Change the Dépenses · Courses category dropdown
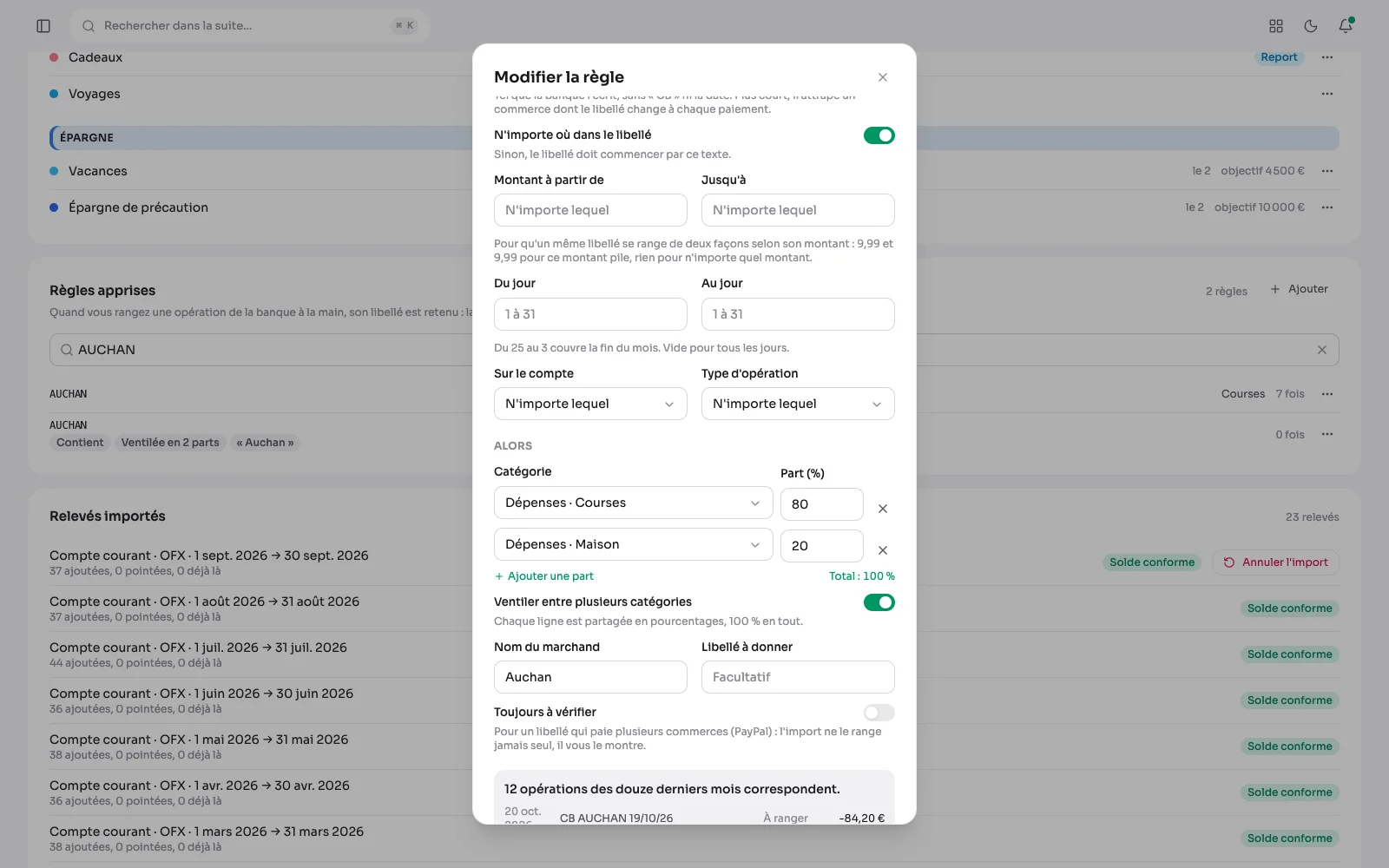The width and height of the screenshot is (1389, 868). [x=633, y=503]
